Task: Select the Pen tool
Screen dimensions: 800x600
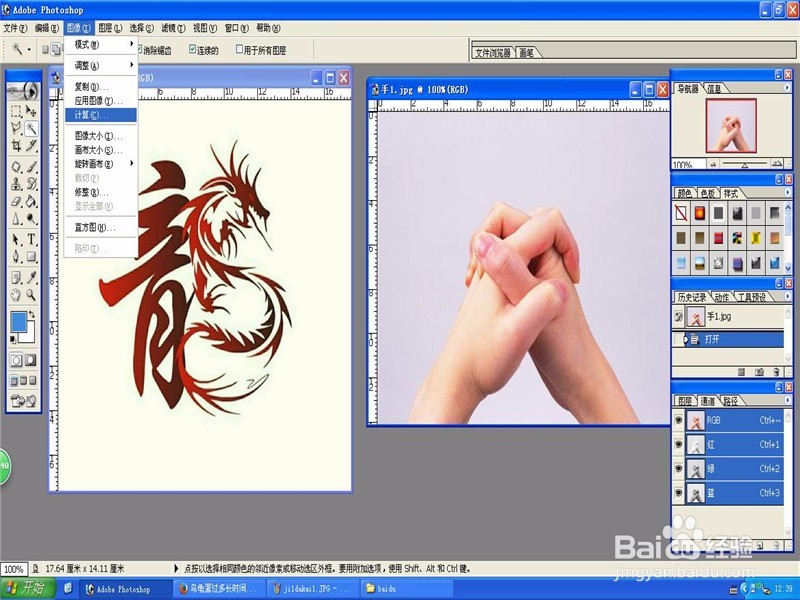Action: pos(16,256)
